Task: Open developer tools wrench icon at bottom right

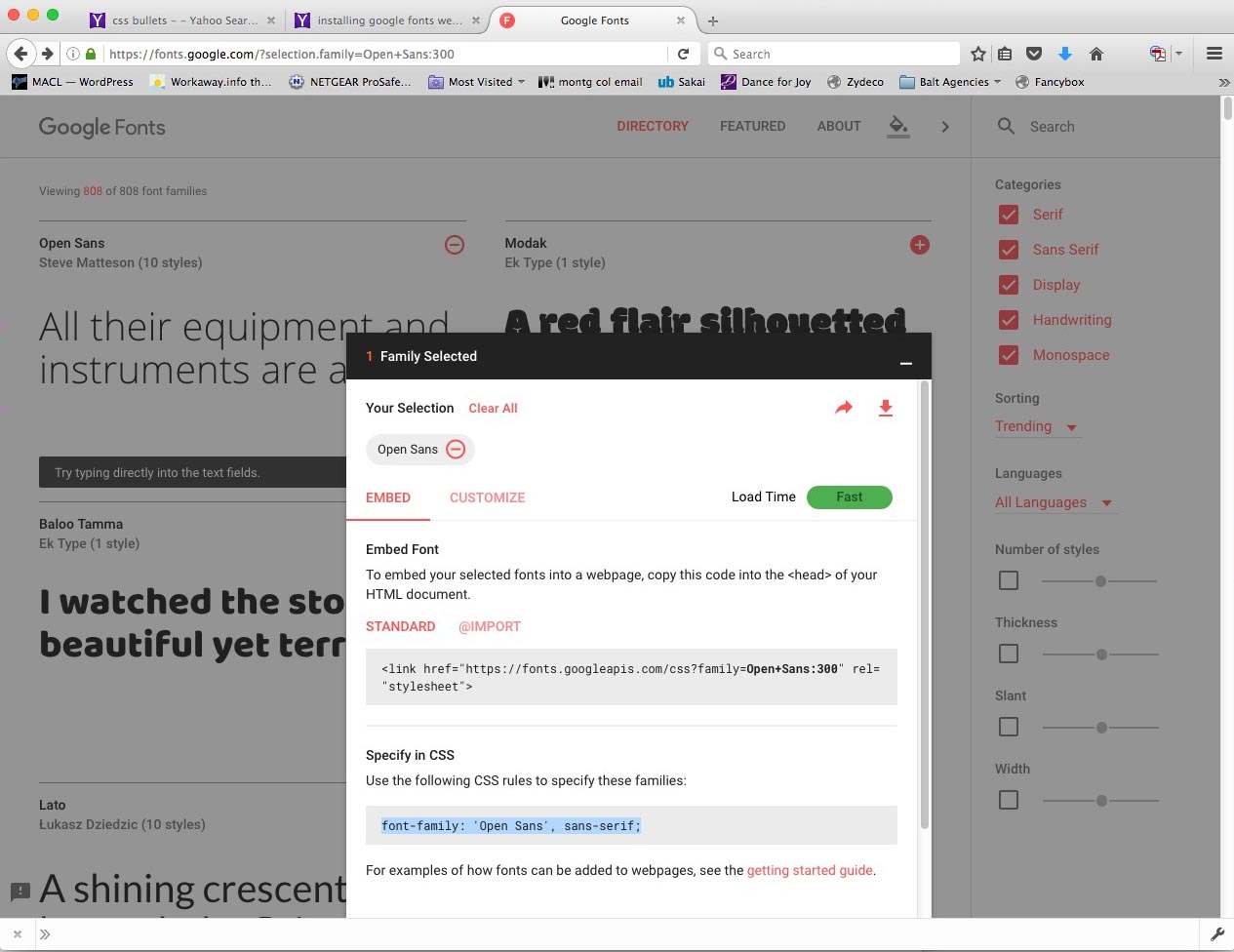Action: (1217, 934)
